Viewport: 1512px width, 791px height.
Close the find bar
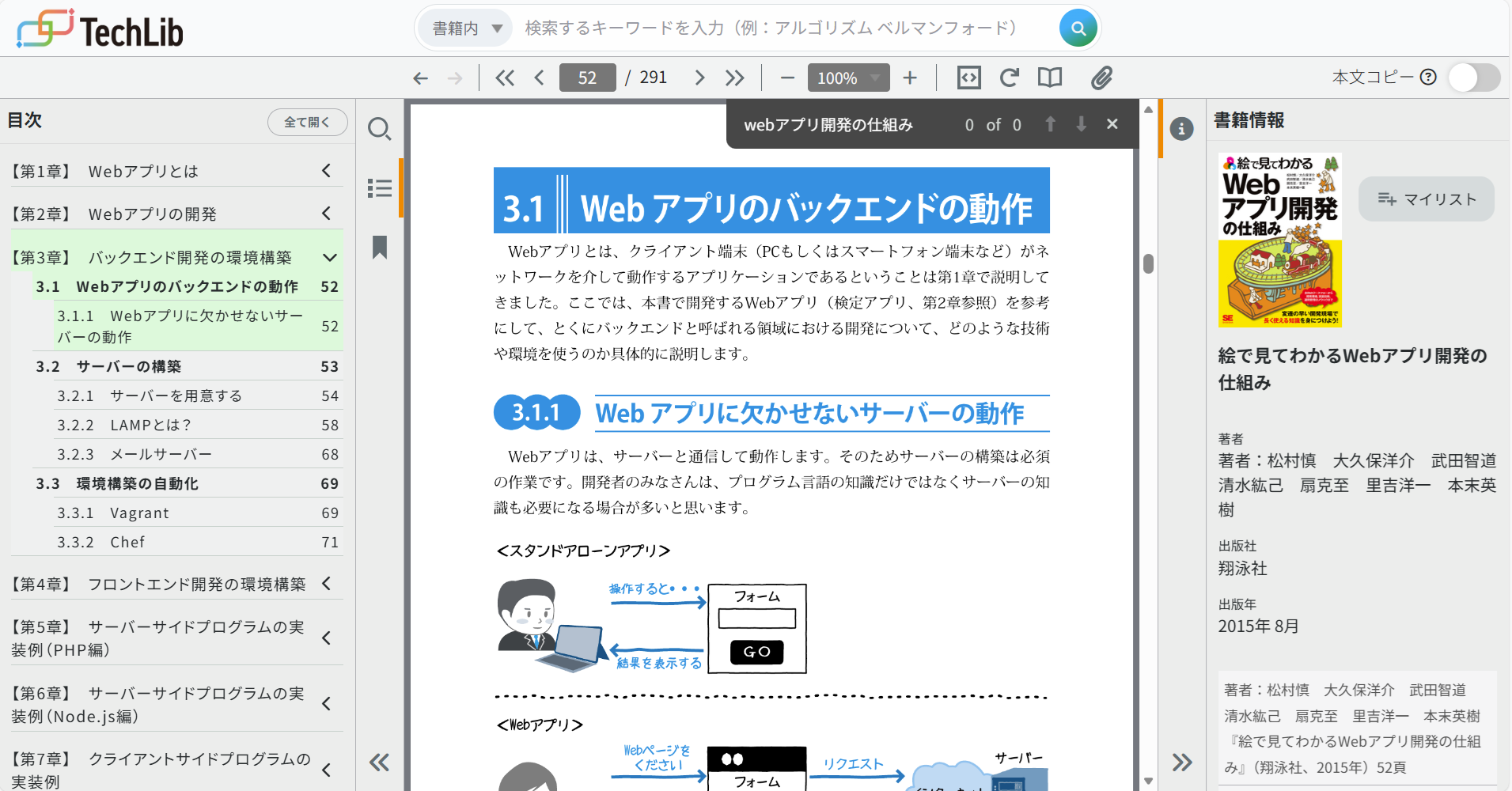1112,124
